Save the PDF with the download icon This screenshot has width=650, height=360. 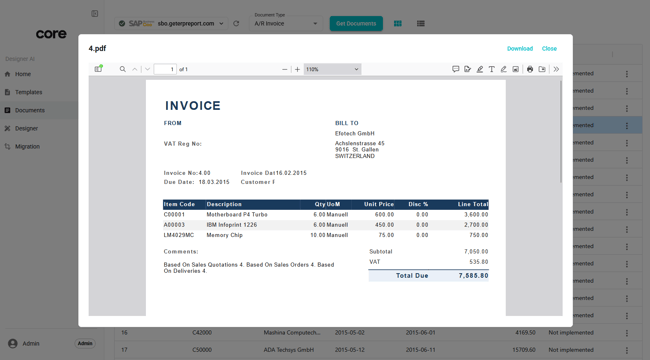(x=542, y=69)
